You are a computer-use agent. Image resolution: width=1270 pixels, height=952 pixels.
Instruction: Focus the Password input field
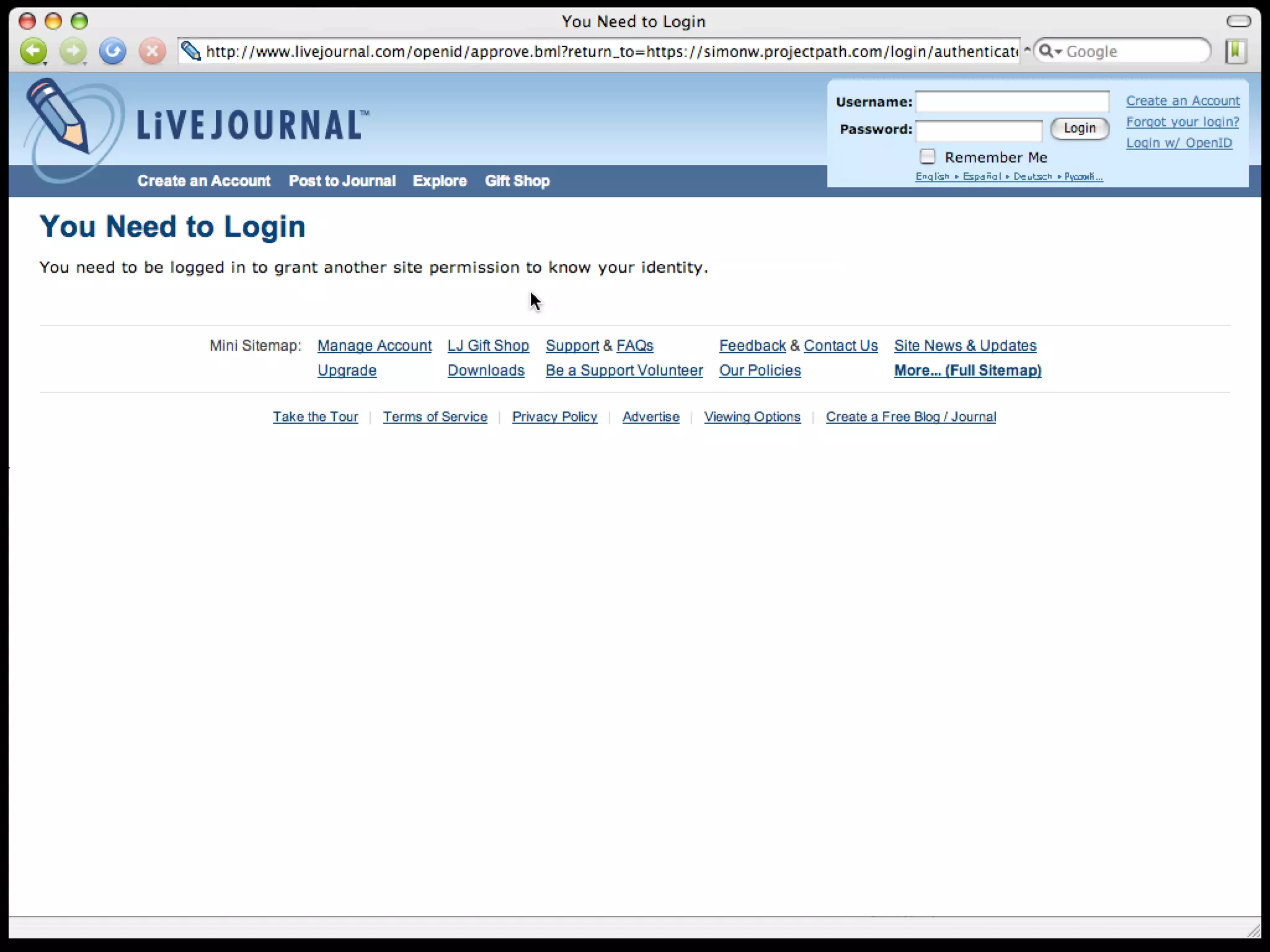tap(979, 130)
